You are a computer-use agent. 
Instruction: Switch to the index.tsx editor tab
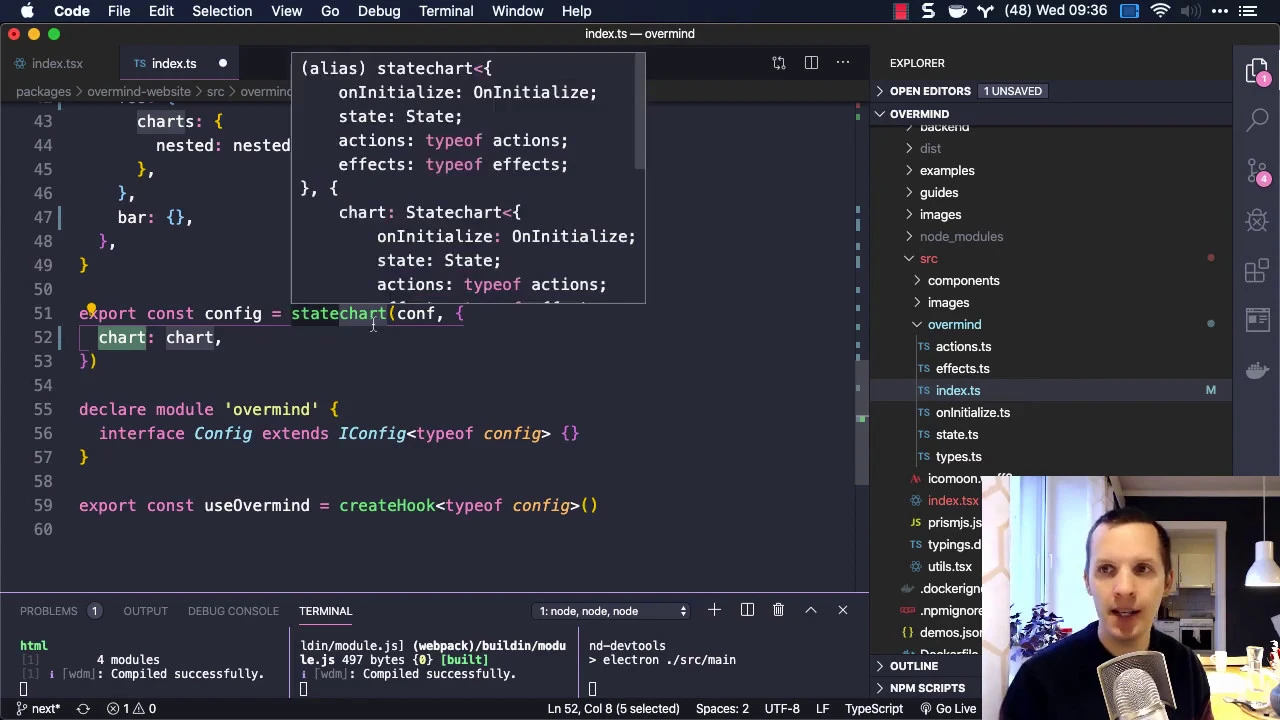pos(57,63)
